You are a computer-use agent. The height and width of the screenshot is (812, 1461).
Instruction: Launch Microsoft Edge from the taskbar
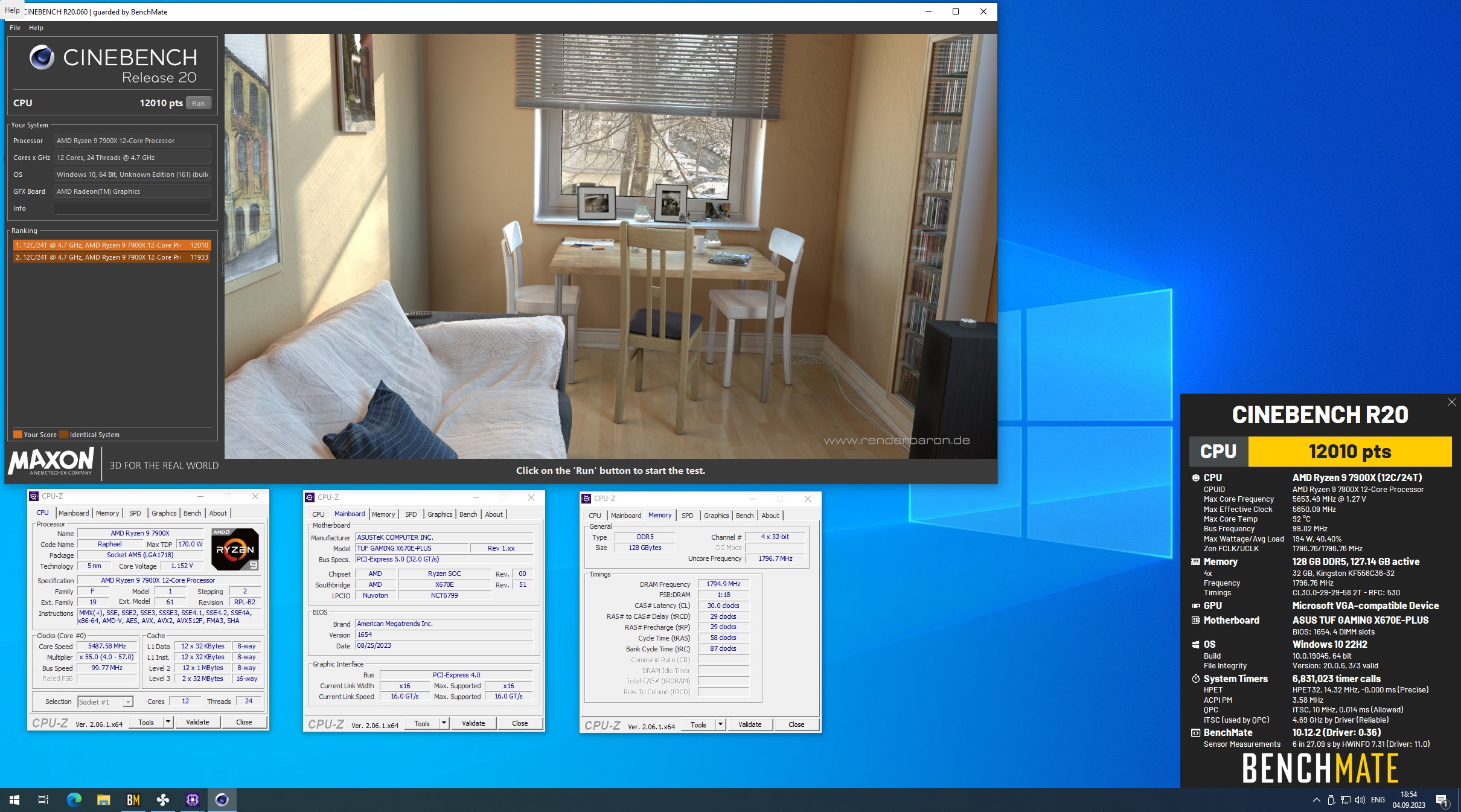(74, 800)
